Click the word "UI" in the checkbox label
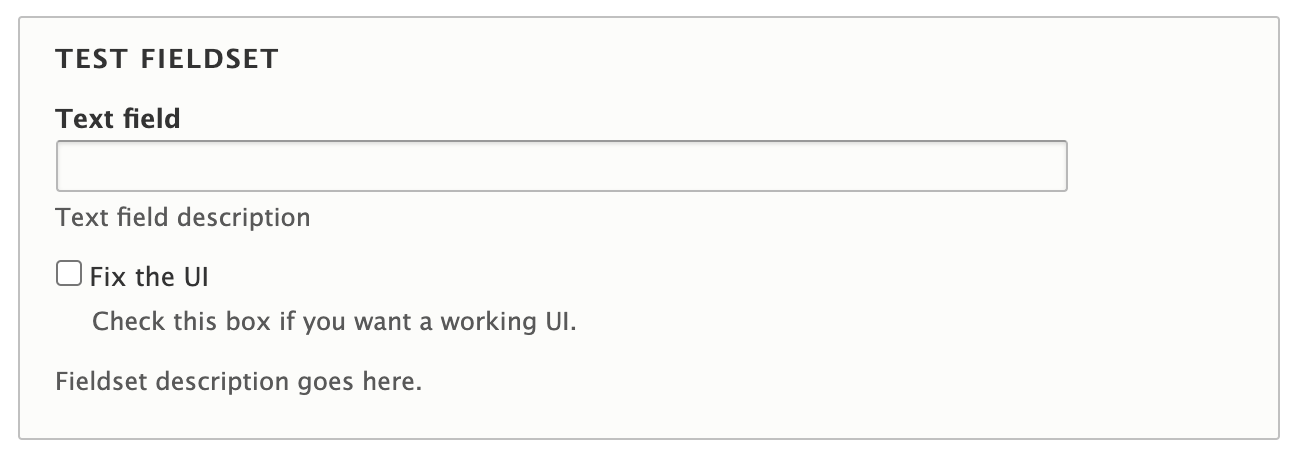The image size is (1300, 456). pos(195,277)
